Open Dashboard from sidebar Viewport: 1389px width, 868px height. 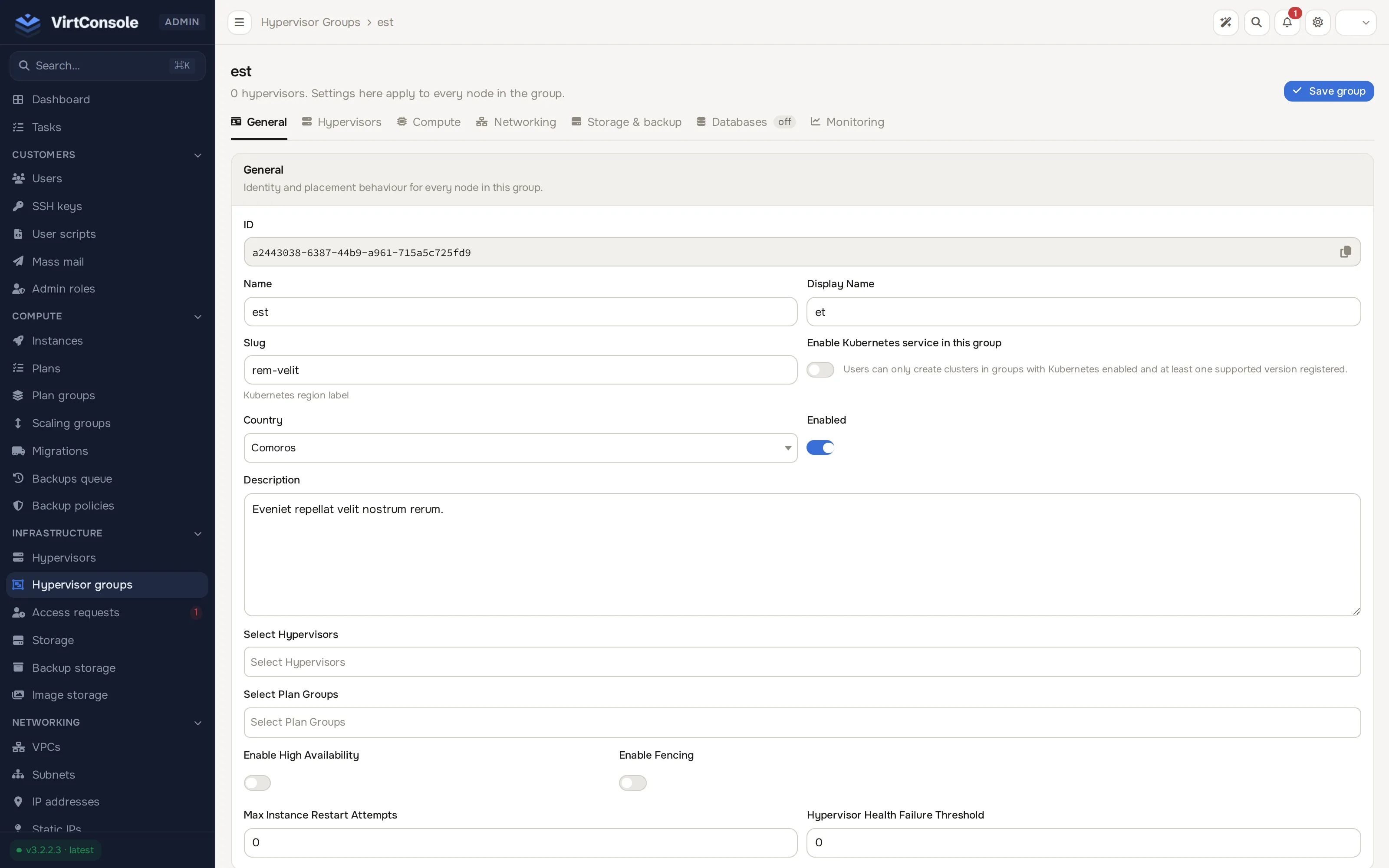(107, 99)
